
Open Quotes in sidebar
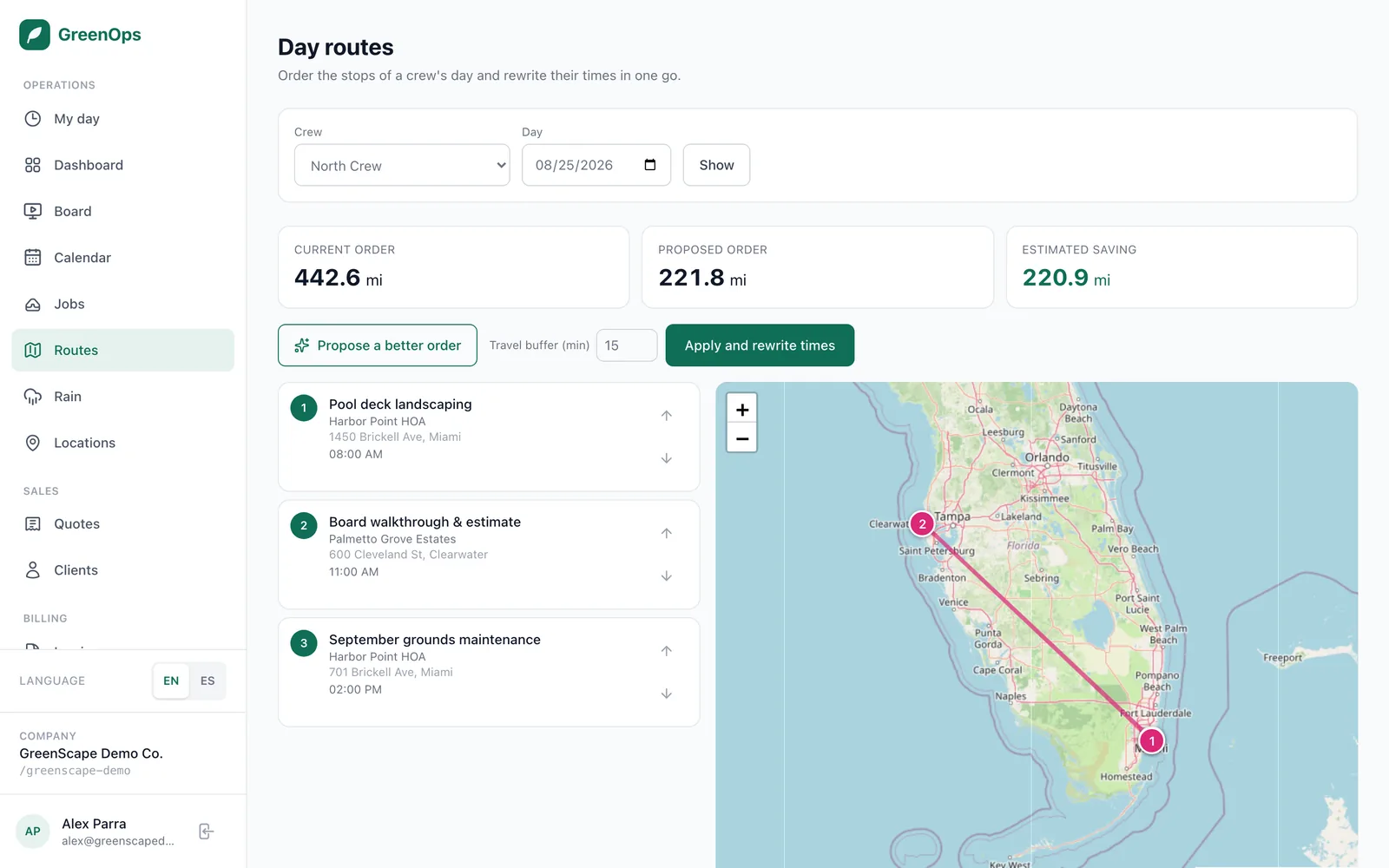pyautogui.click(x=122, y=523)
